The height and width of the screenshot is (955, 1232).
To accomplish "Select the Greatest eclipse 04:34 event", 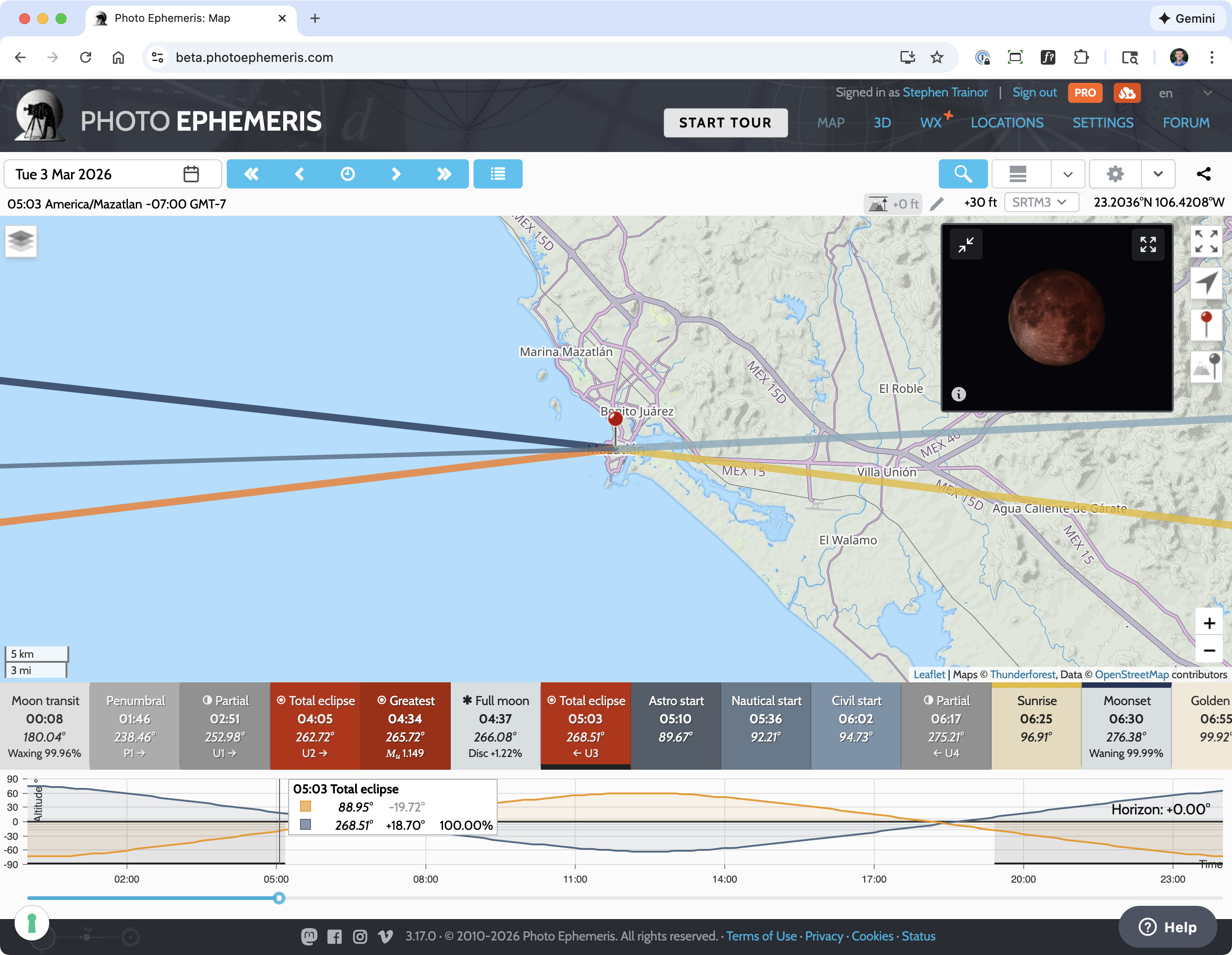I will tap(405, 726).
